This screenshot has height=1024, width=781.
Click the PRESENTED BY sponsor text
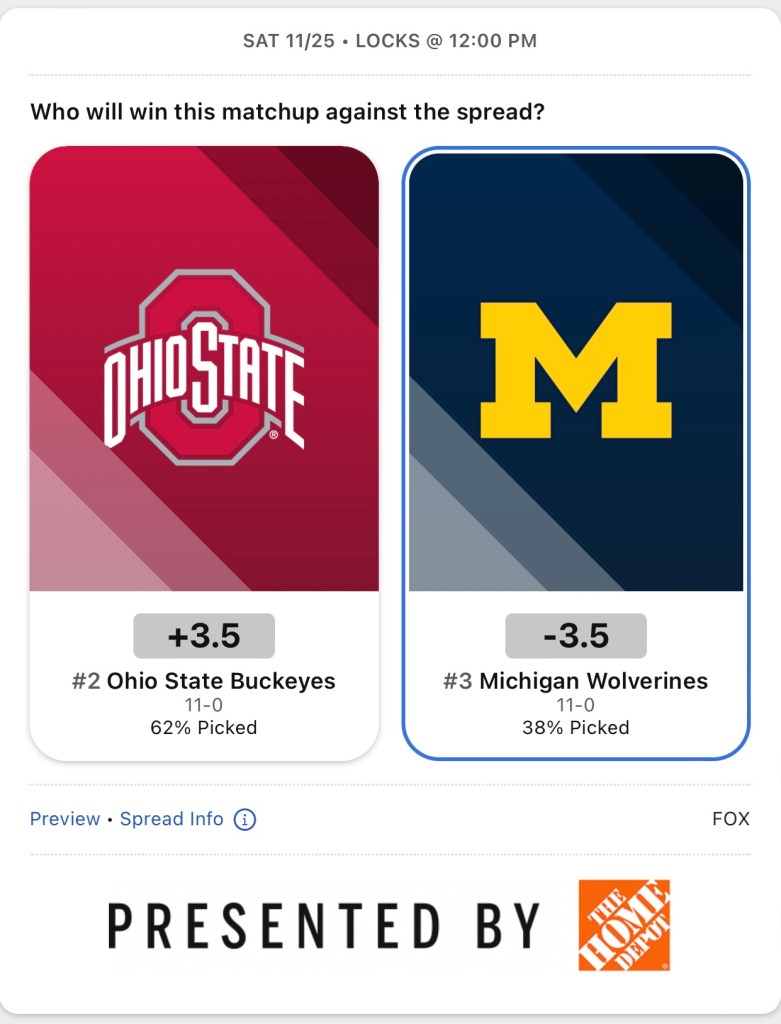pyautogui.click(x=324, y=925)
